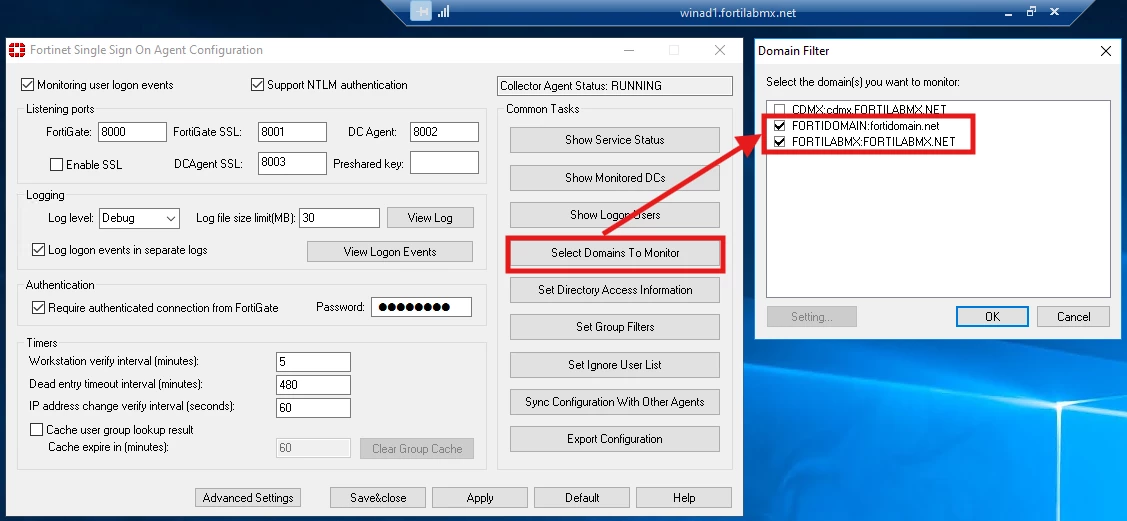Close the Domain Filter dialog with X
This screenshot has width=1127, height=521.
pos(1106,51)
